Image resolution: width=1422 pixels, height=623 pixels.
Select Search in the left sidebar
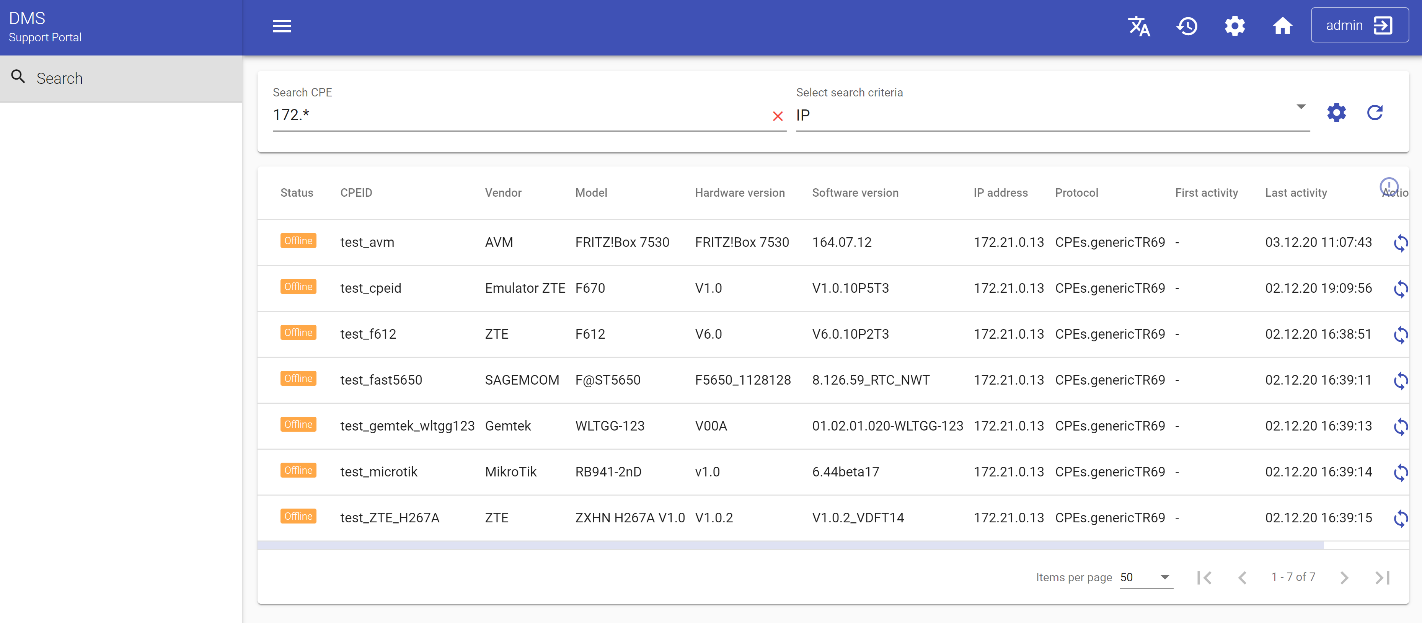coord(60,79)
